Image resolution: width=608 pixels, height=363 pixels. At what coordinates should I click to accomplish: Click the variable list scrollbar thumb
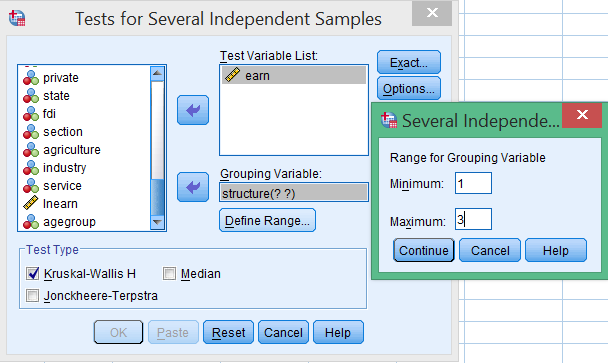pyautogui.click(x=157, y=197)
